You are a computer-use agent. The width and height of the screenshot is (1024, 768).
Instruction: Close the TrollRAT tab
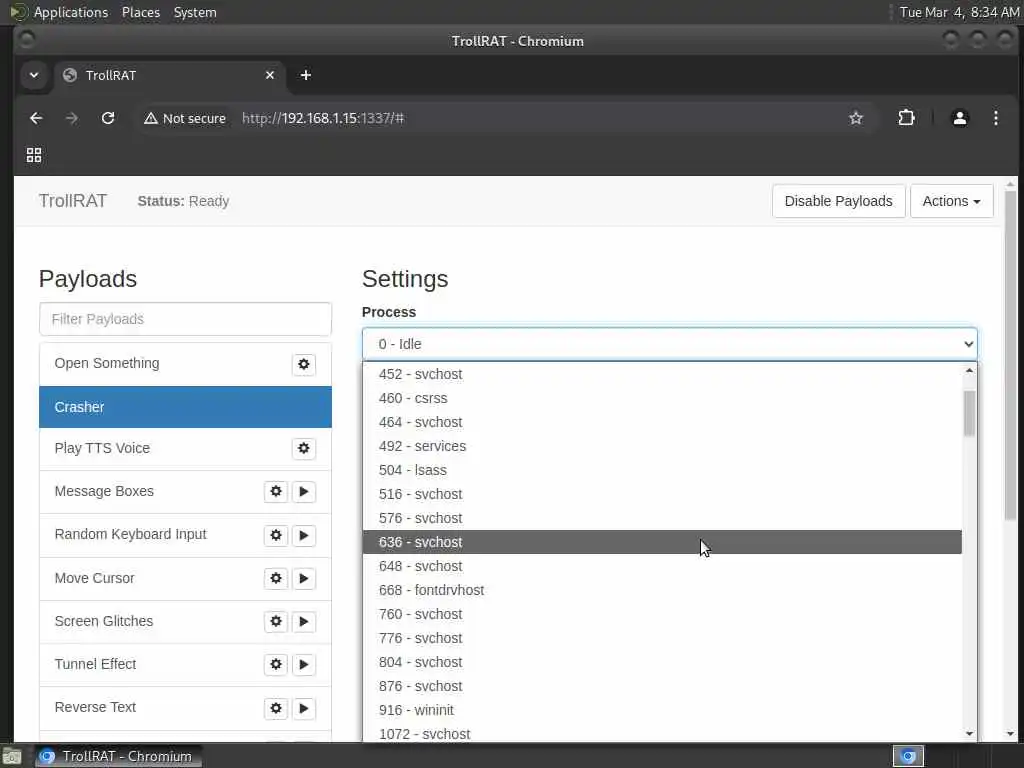click(x=270, y=75)
